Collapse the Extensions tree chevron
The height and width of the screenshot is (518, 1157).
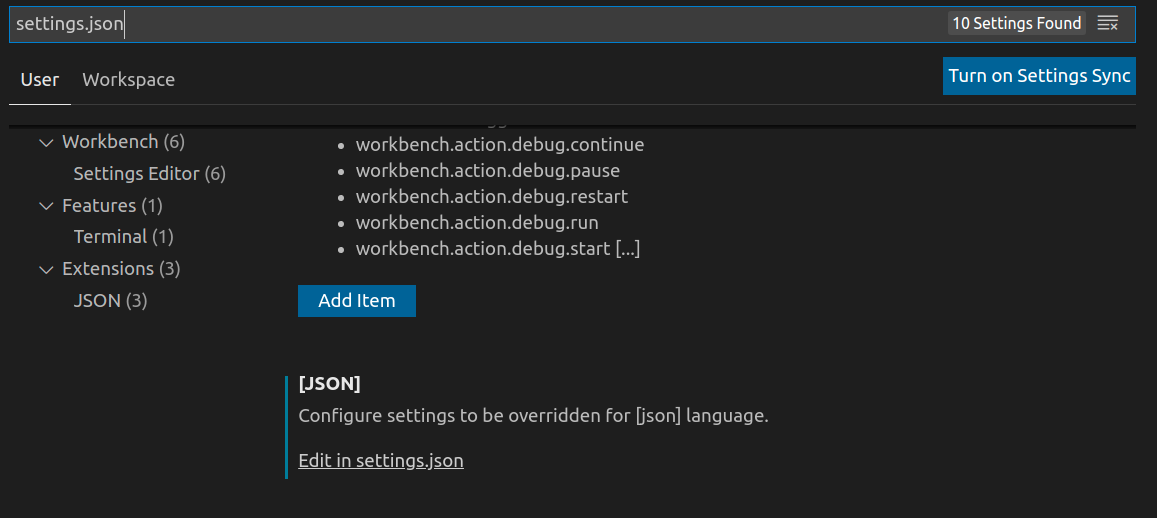pos(46,269)
